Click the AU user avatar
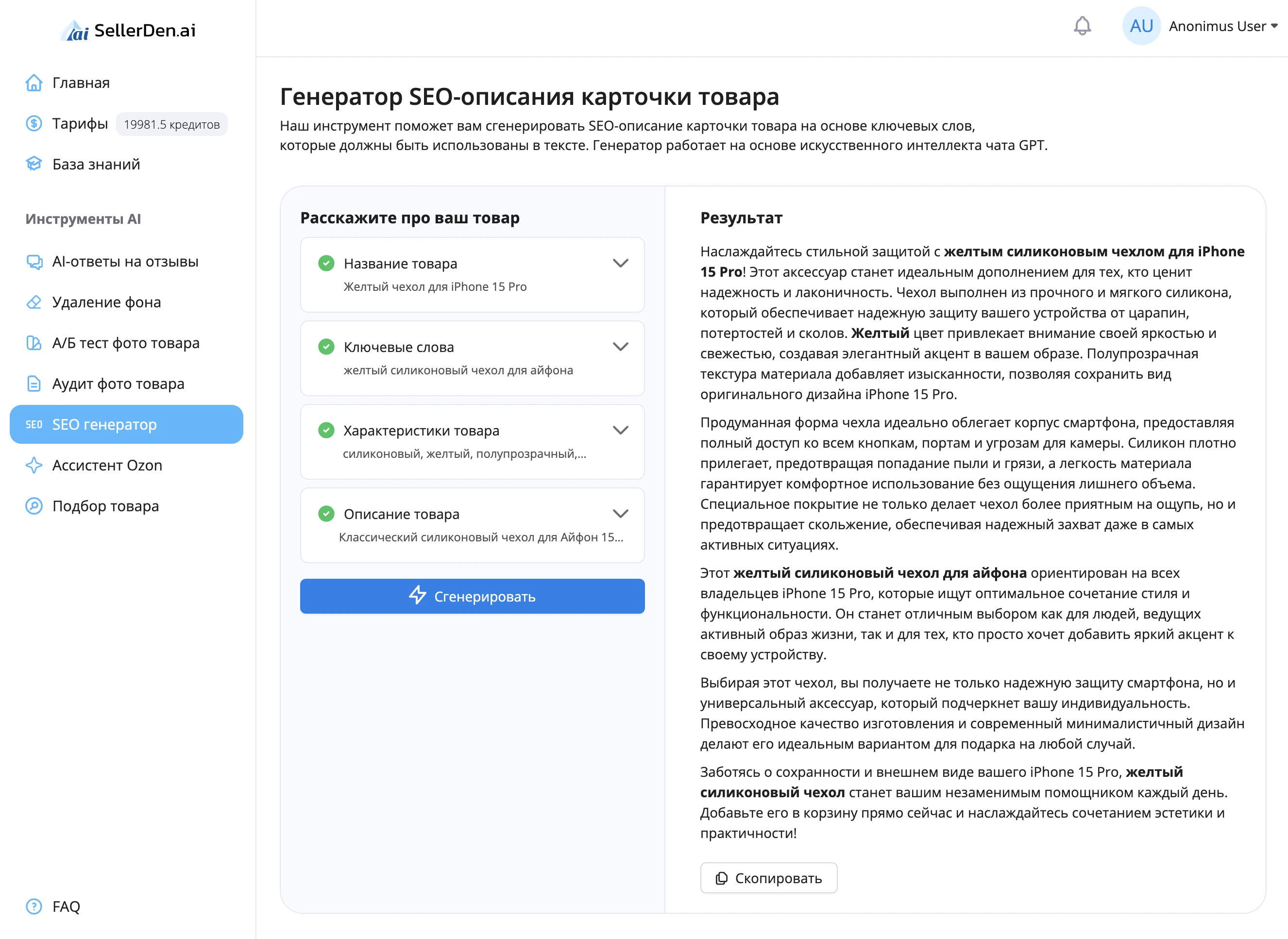This screenshot has width=1288, height=939. pyautogui.click(x=1141, y=26)
